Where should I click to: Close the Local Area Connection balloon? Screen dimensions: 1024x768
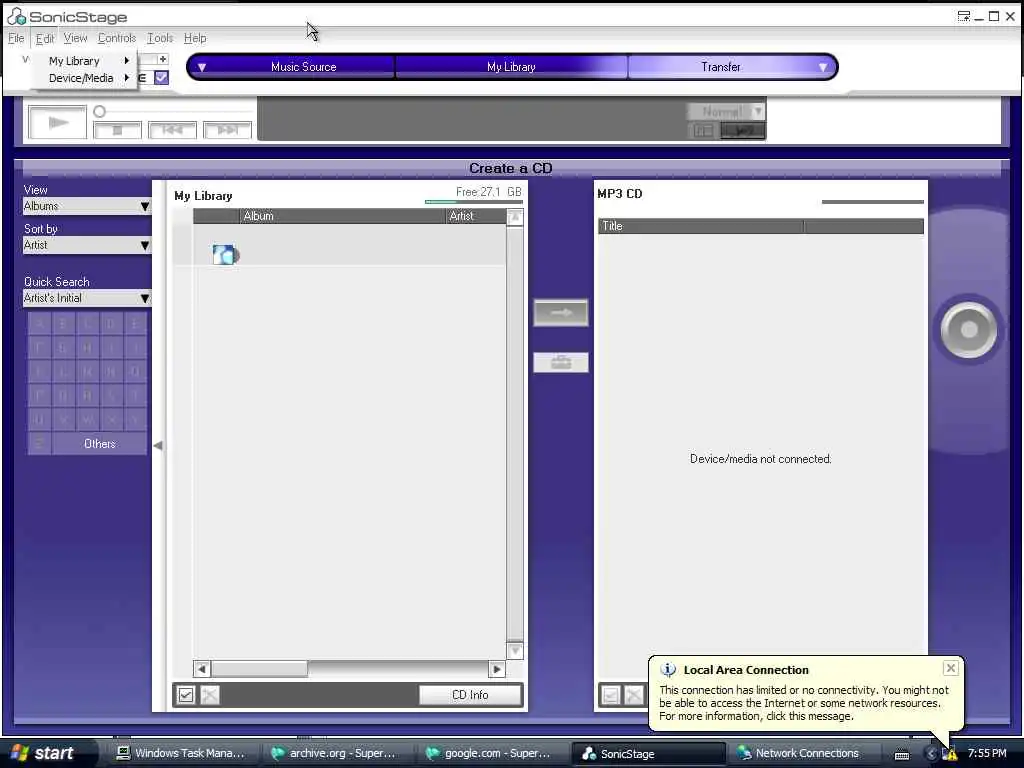point(951,668)
